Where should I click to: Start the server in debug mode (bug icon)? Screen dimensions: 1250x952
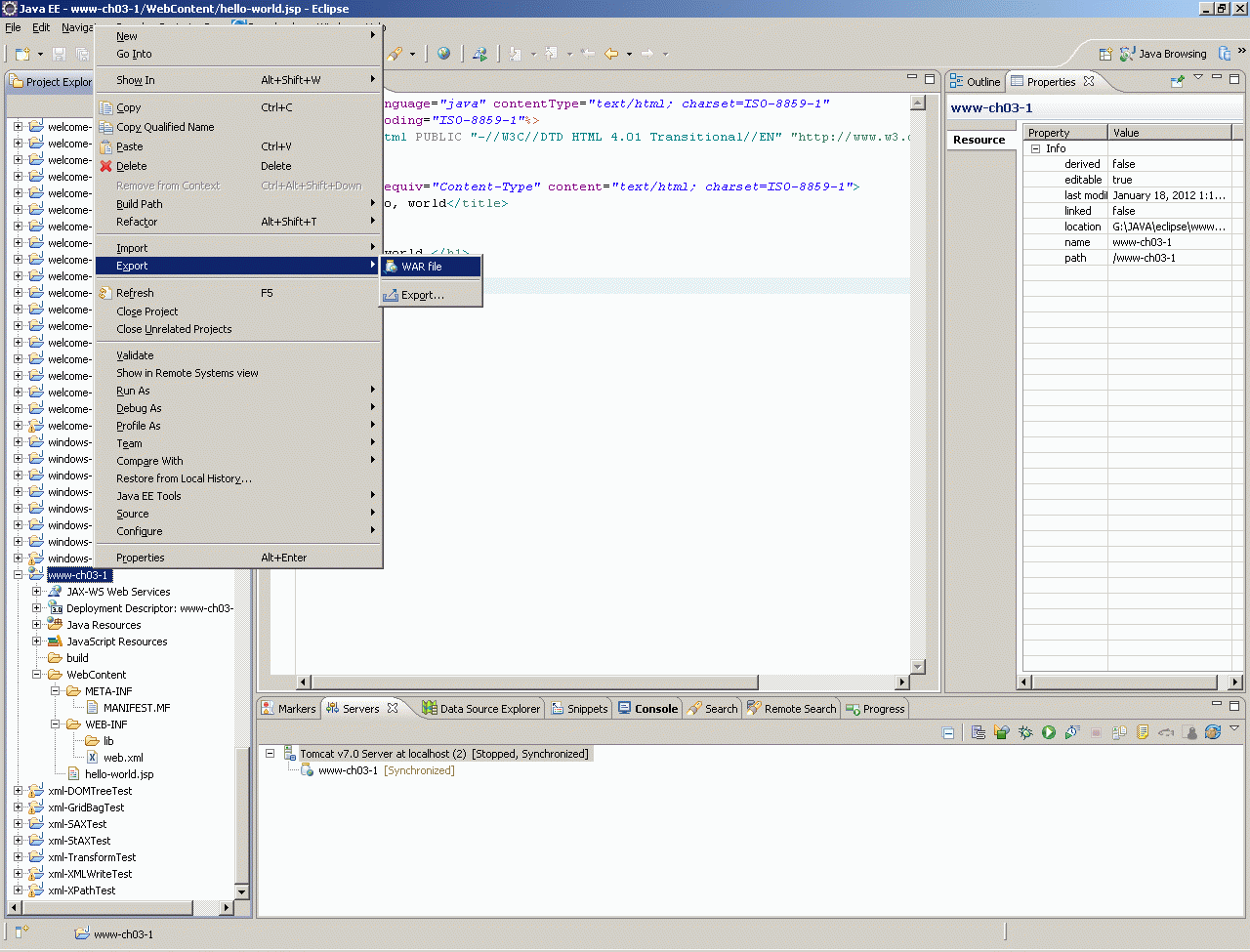1024,732
